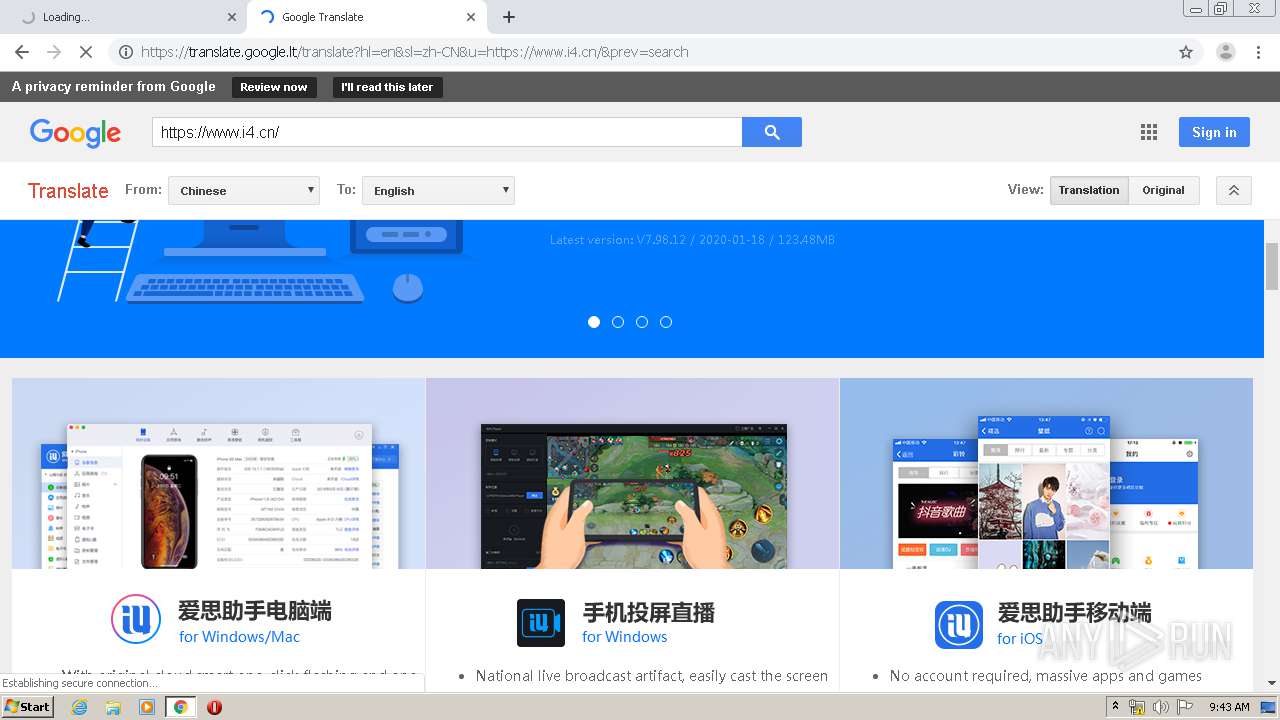View site information icon in address bar
This screenshot has height=720, width=1280.
(x=125, y=52)
